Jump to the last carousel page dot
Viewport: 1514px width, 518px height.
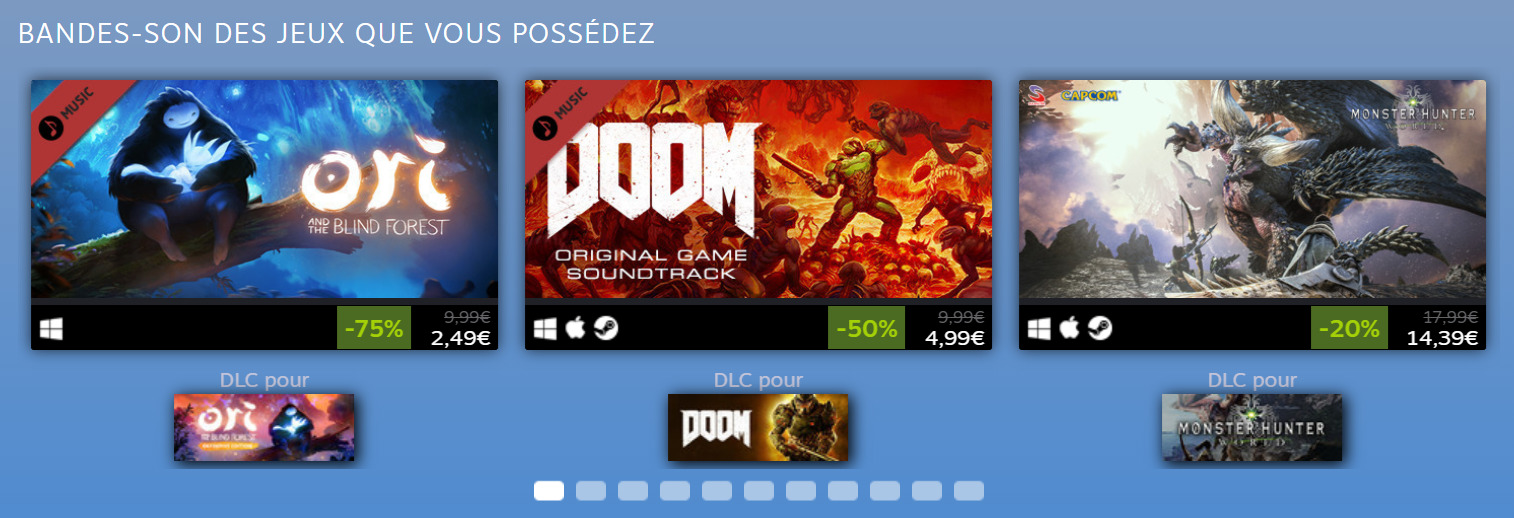[969, 491]
